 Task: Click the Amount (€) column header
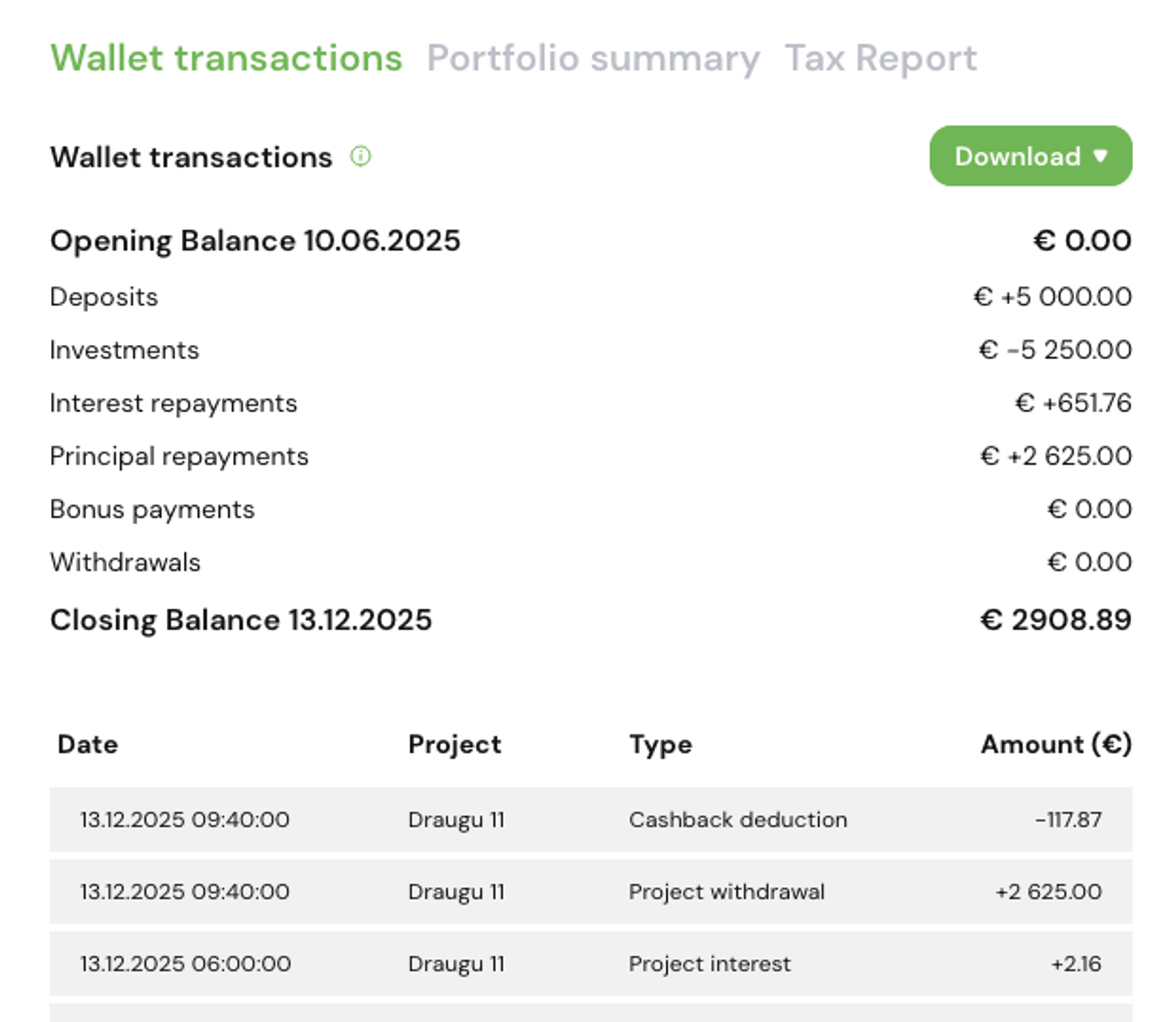pyautogui.click(x=1056, y=745)
